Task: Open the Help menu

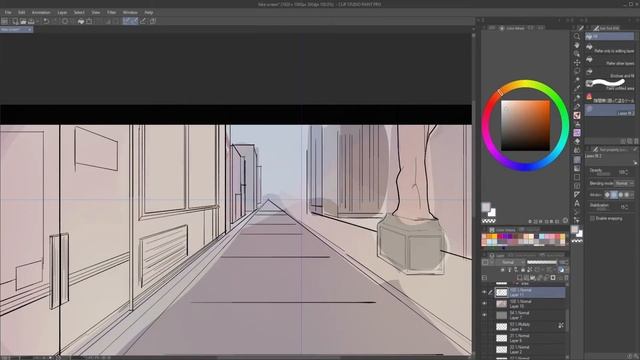Action: point(149,13)
